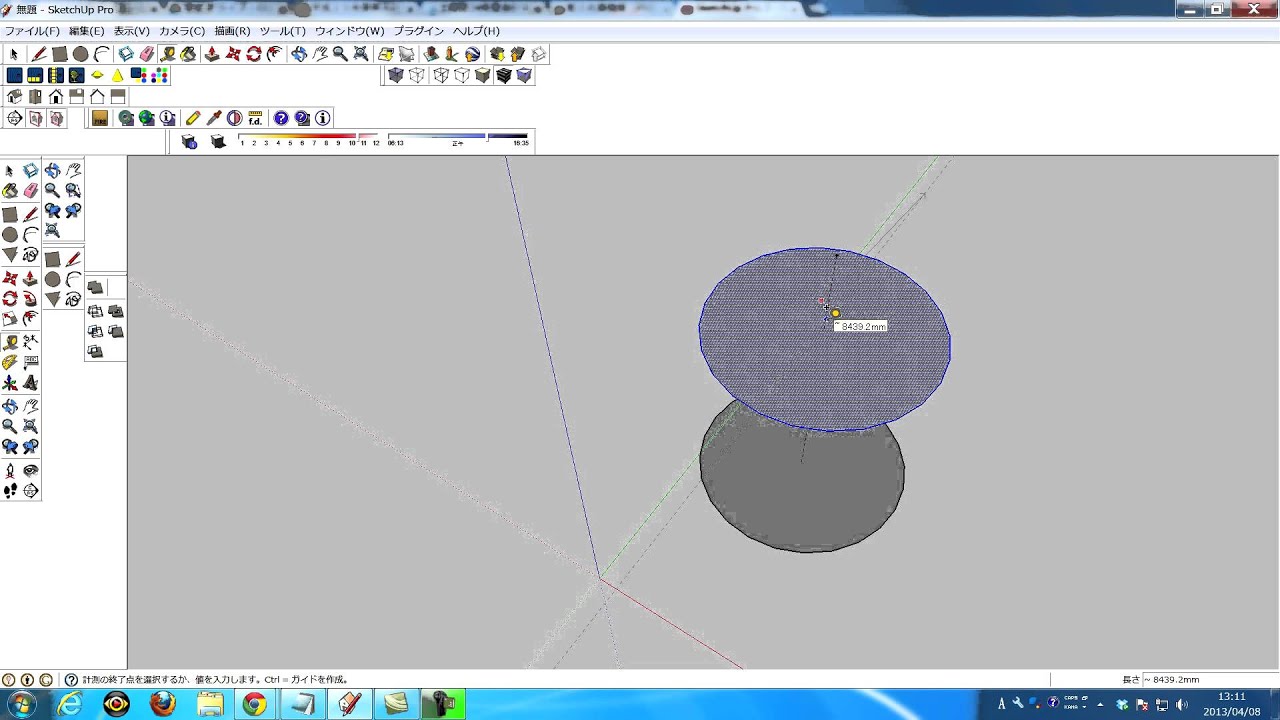This screenshot has width=1280, height=720.
Task: Select Look Around eye tool
Action: coord(30,470)
